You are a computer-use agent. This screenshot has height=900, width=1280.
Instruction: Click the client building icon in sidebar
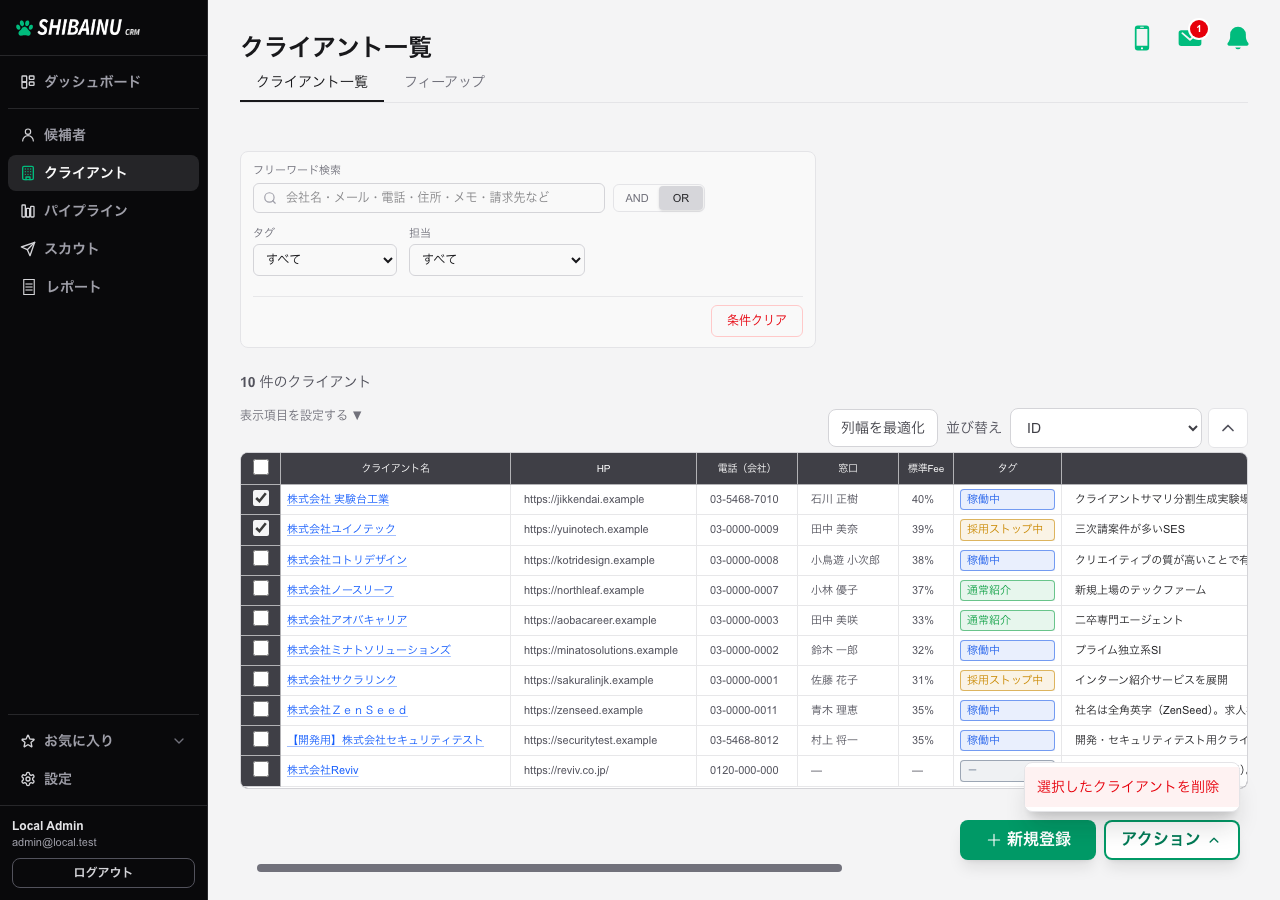[x=28, y=173]
